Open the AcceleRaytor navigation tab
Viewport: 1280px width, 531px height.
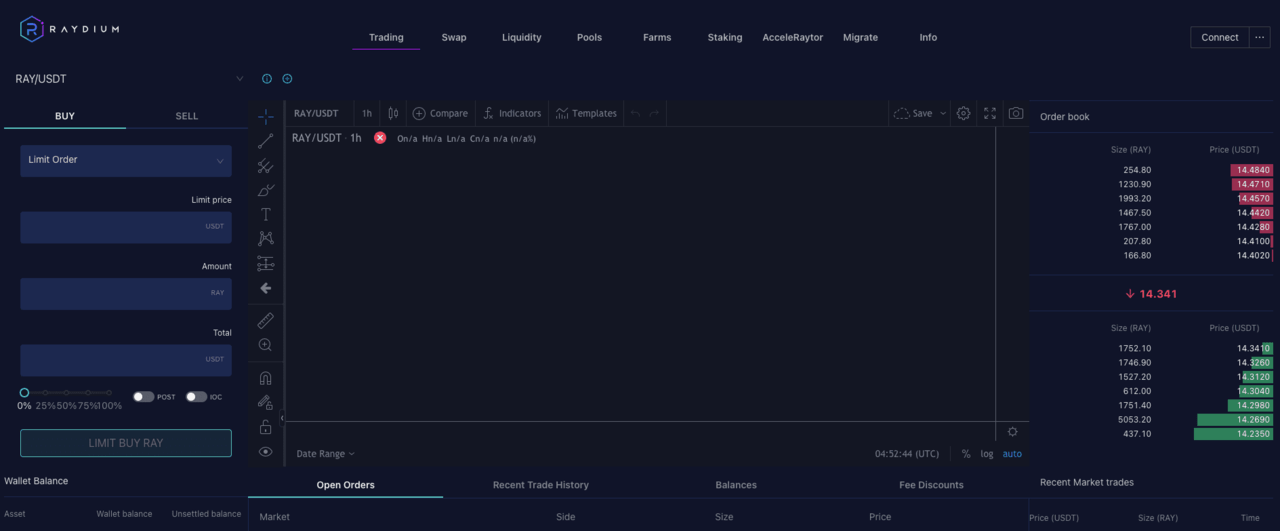793,37
